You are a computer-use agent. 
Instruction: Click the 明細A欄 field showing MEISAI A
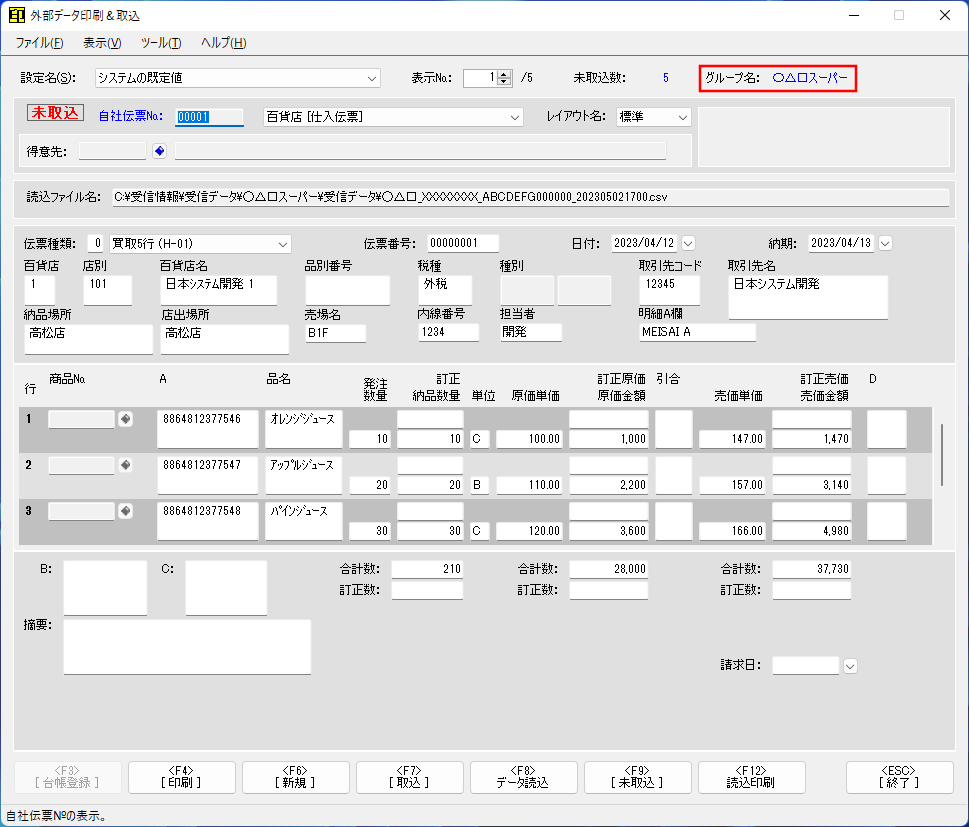[x=697, y=333]
